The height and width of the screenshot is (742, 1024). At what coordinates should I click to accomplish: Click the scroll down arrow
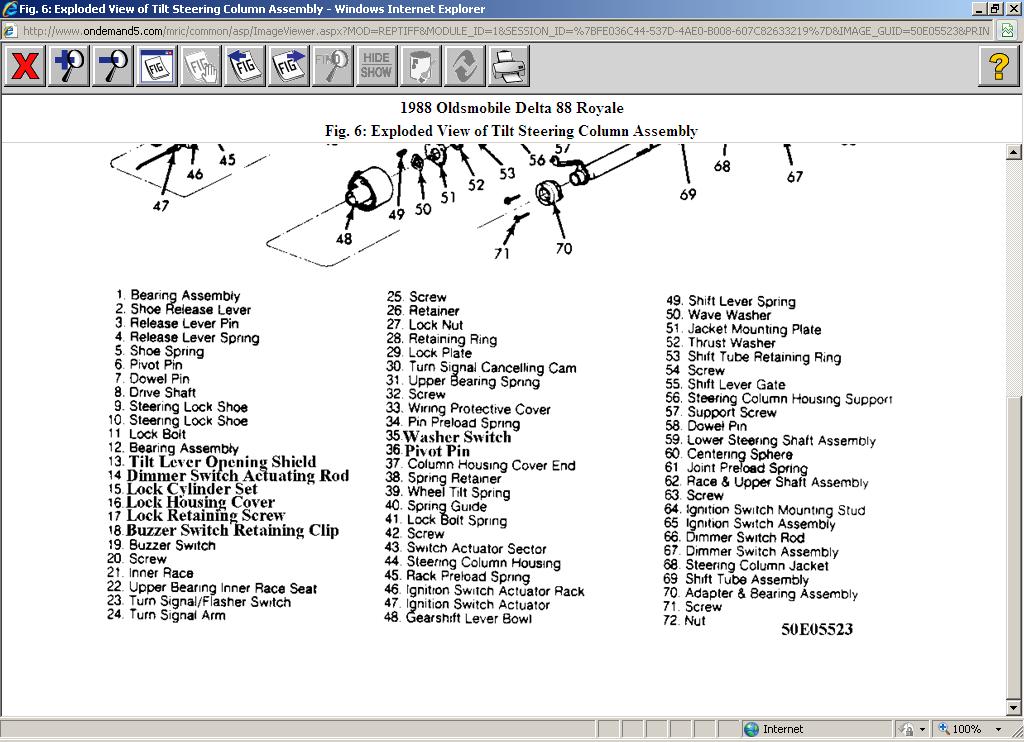pyautogui.click(x=1013, y=707)
